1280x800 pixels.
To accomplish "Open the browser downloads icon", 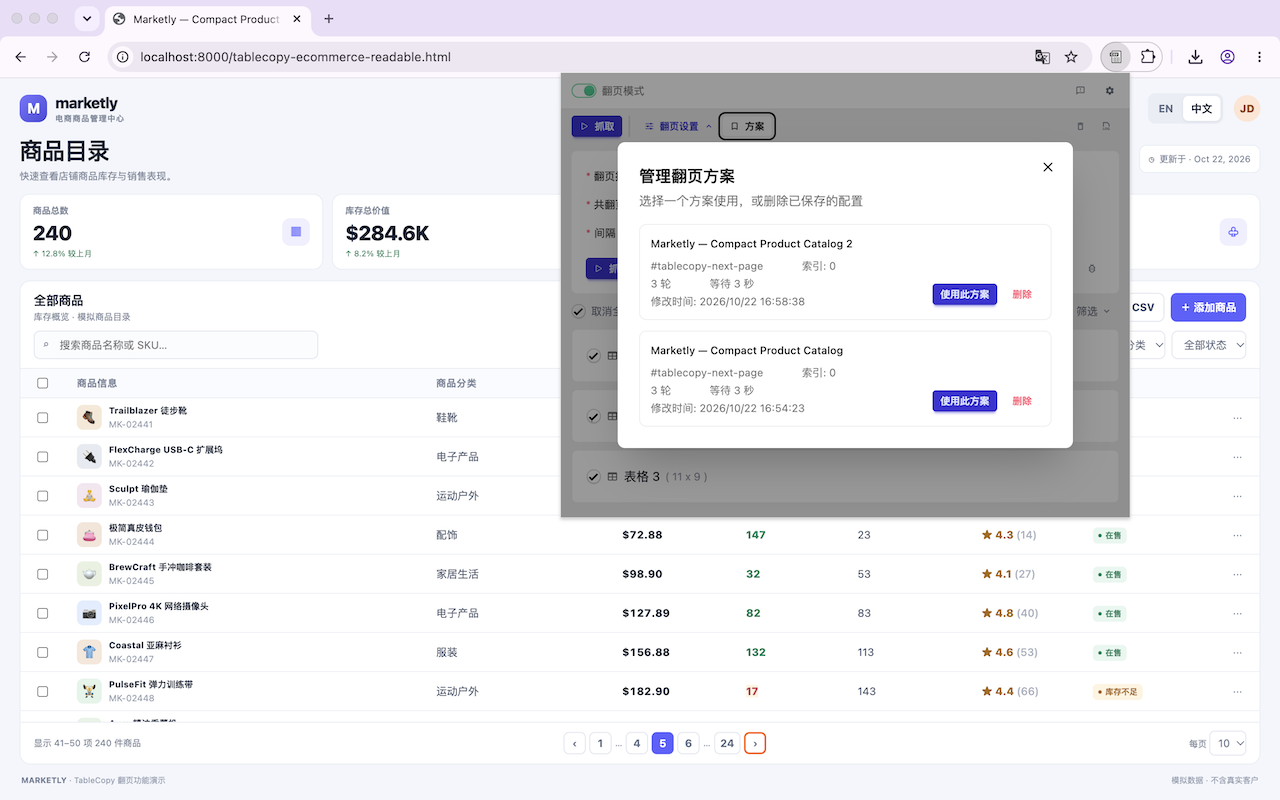I will (1195, 57).
